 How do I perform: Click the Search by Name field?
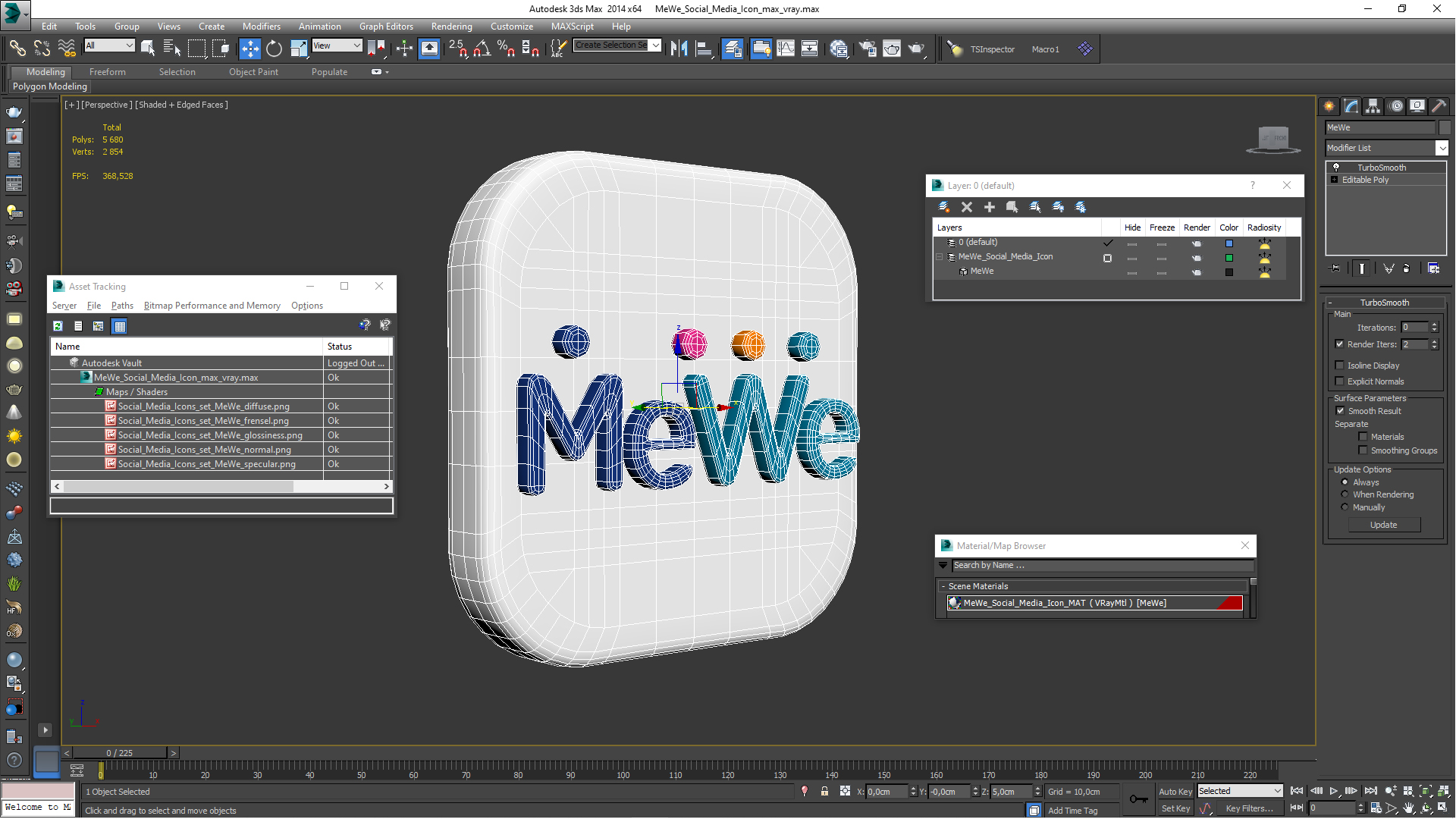pyautogui.click(x=1102, y=566)
